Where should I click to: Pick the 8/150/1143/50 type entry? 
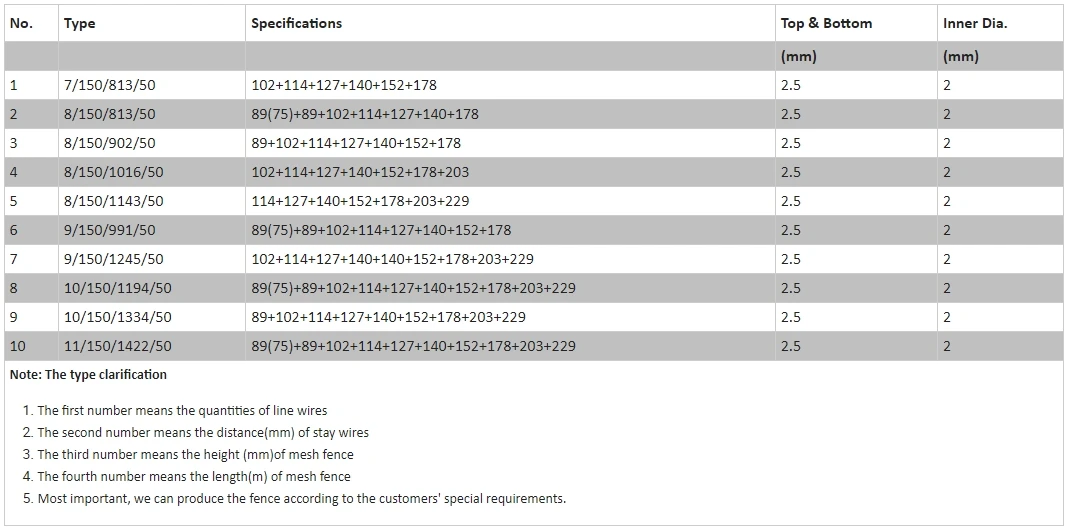pos(113,201)
